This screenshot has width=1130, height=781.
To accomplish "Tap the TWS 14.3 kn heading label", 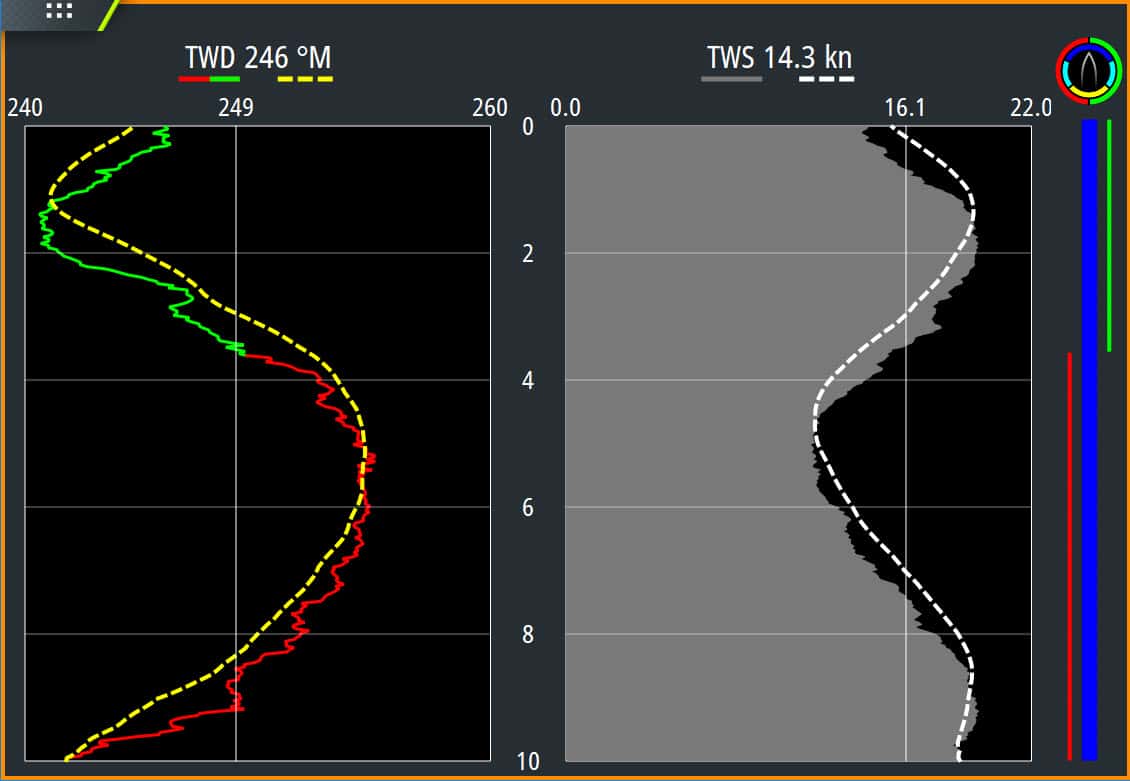I will click(780, 56).
